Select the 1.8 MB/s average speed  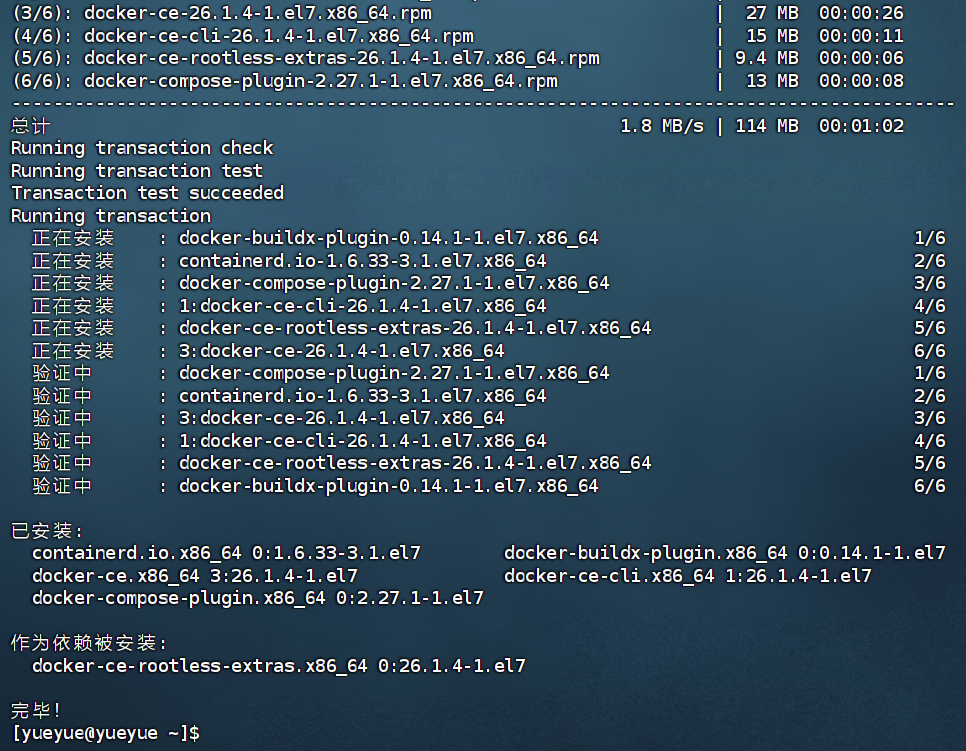coord(662,126)
